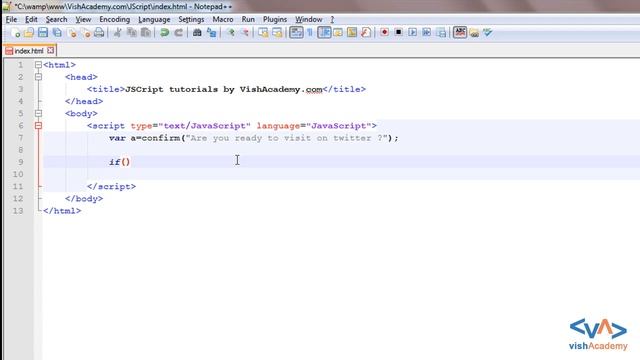Stop macro recording (black square)
This screenshot has width=640, height=360.
[398, 33]
